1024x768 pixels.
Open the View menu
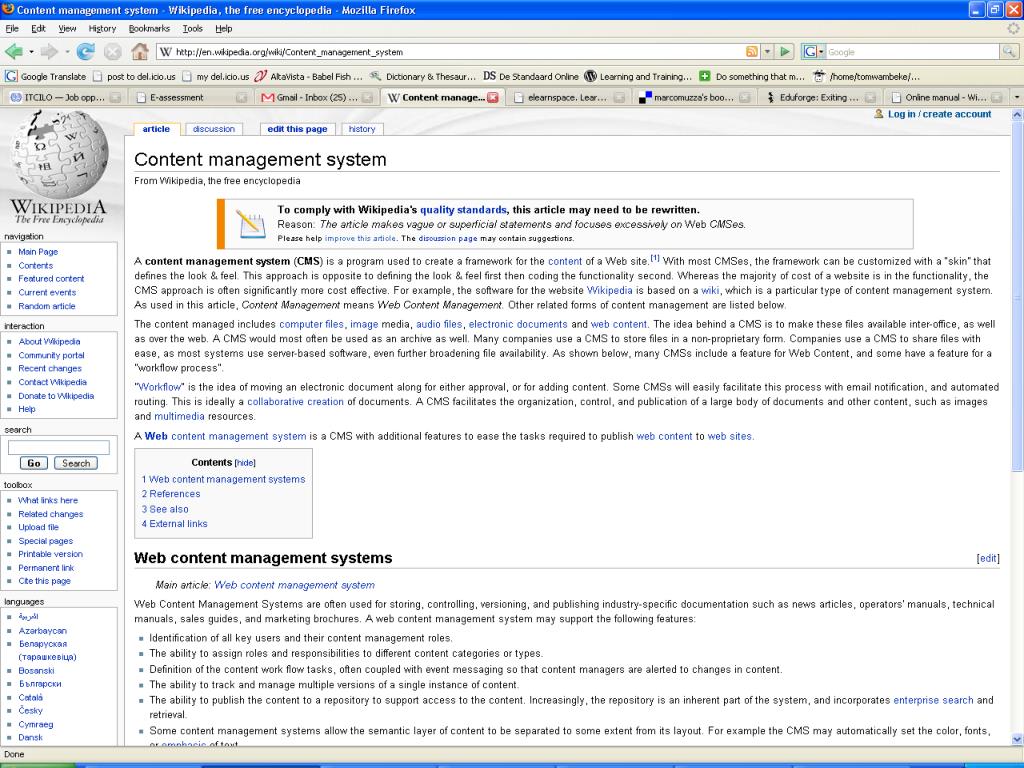[67, 29]
